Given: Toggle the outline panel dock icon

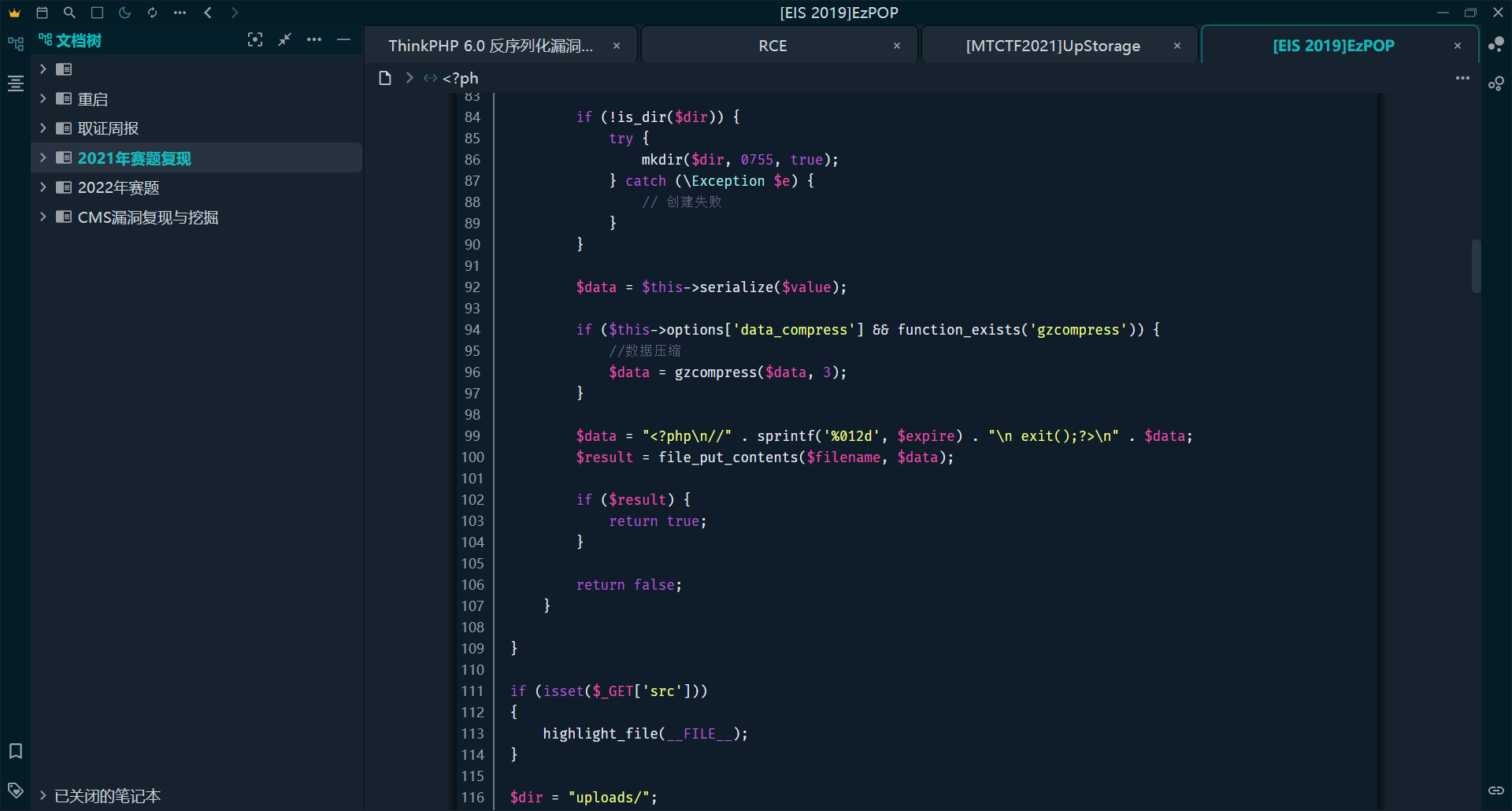Looking at the screenshot, I should [16, 83].
